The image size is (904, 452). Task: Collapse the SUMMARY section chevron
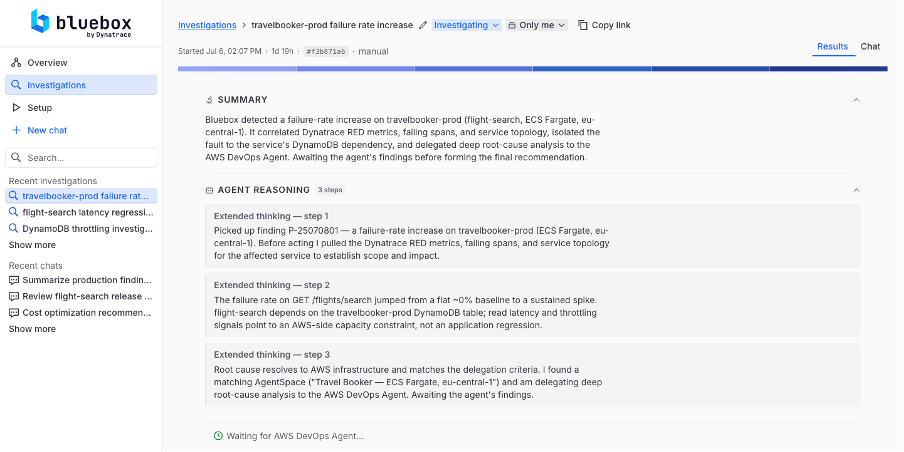point(856,100)
